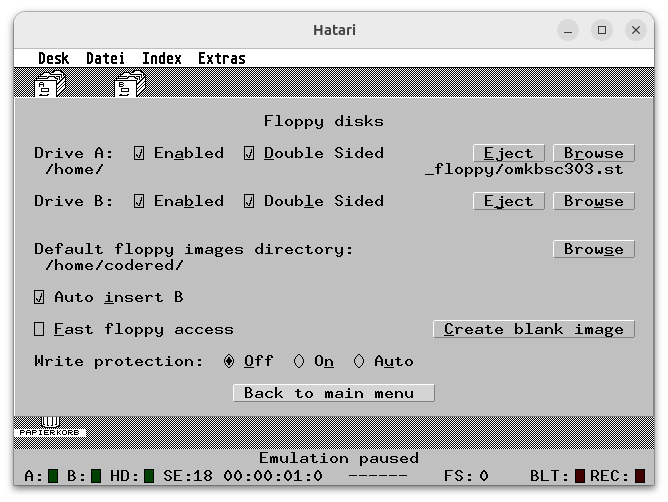The width and height of the screenshot is (668, 502).
Task: Close the Hatari window
Action: click(x=636, y=30)
